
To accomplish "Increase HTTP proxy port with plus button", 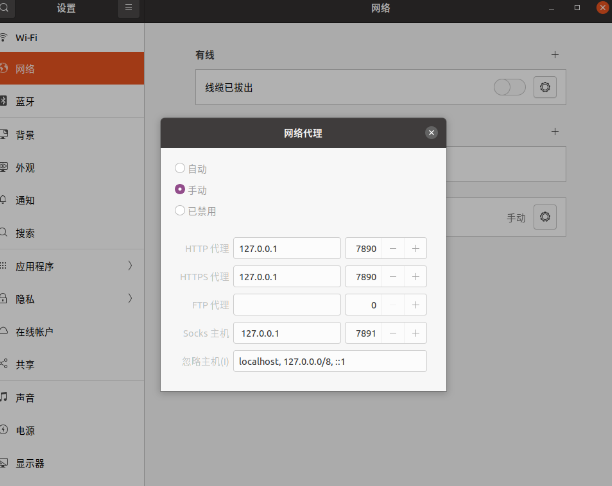I will click(415, 248).
